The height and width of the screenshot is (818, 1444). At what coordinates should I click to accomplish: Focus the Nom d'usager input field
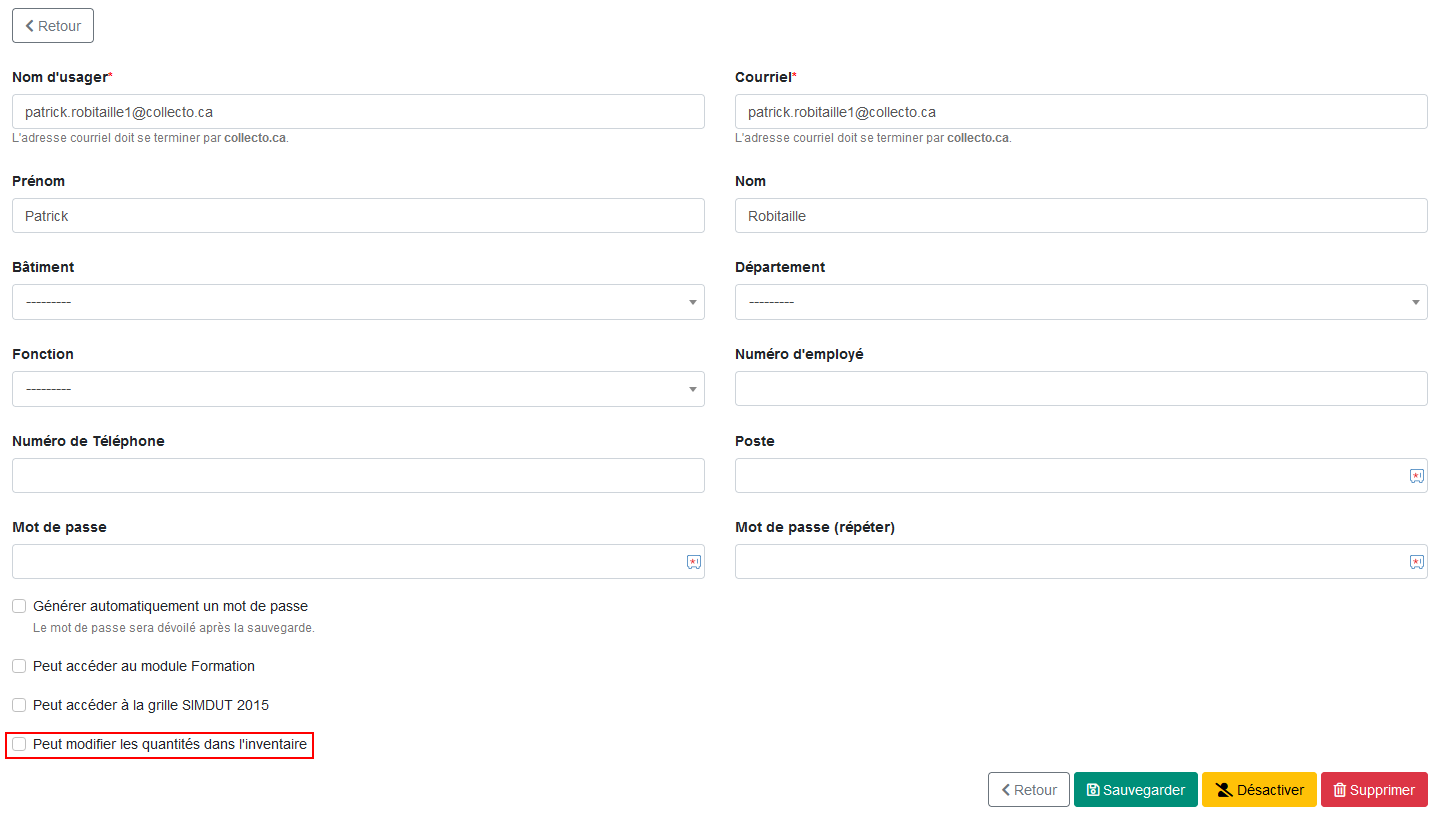[358, 112]
